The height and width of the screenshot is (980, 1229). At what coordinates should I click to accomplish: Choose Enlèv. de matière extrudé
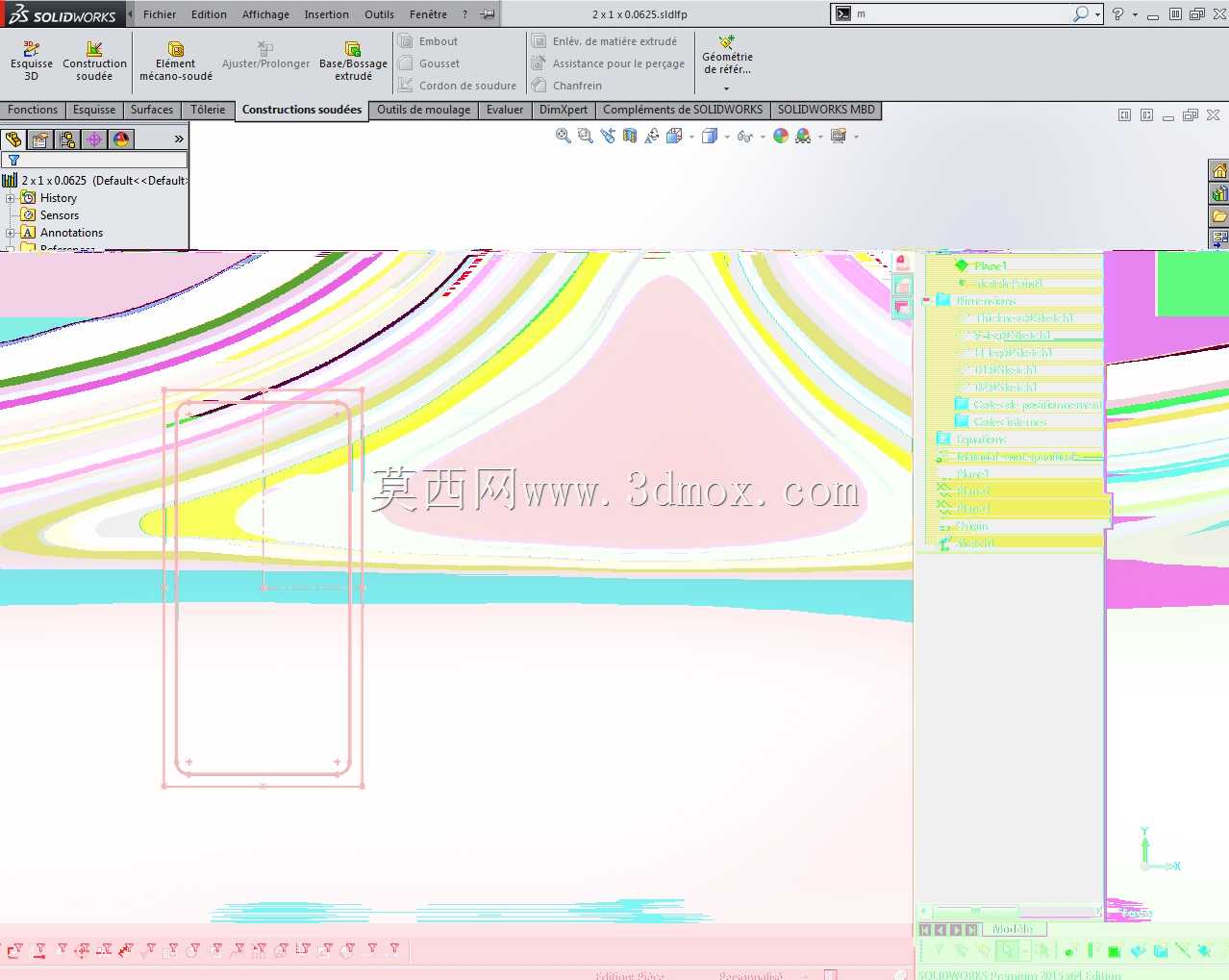pyautogui.click(x=605, y=41)
